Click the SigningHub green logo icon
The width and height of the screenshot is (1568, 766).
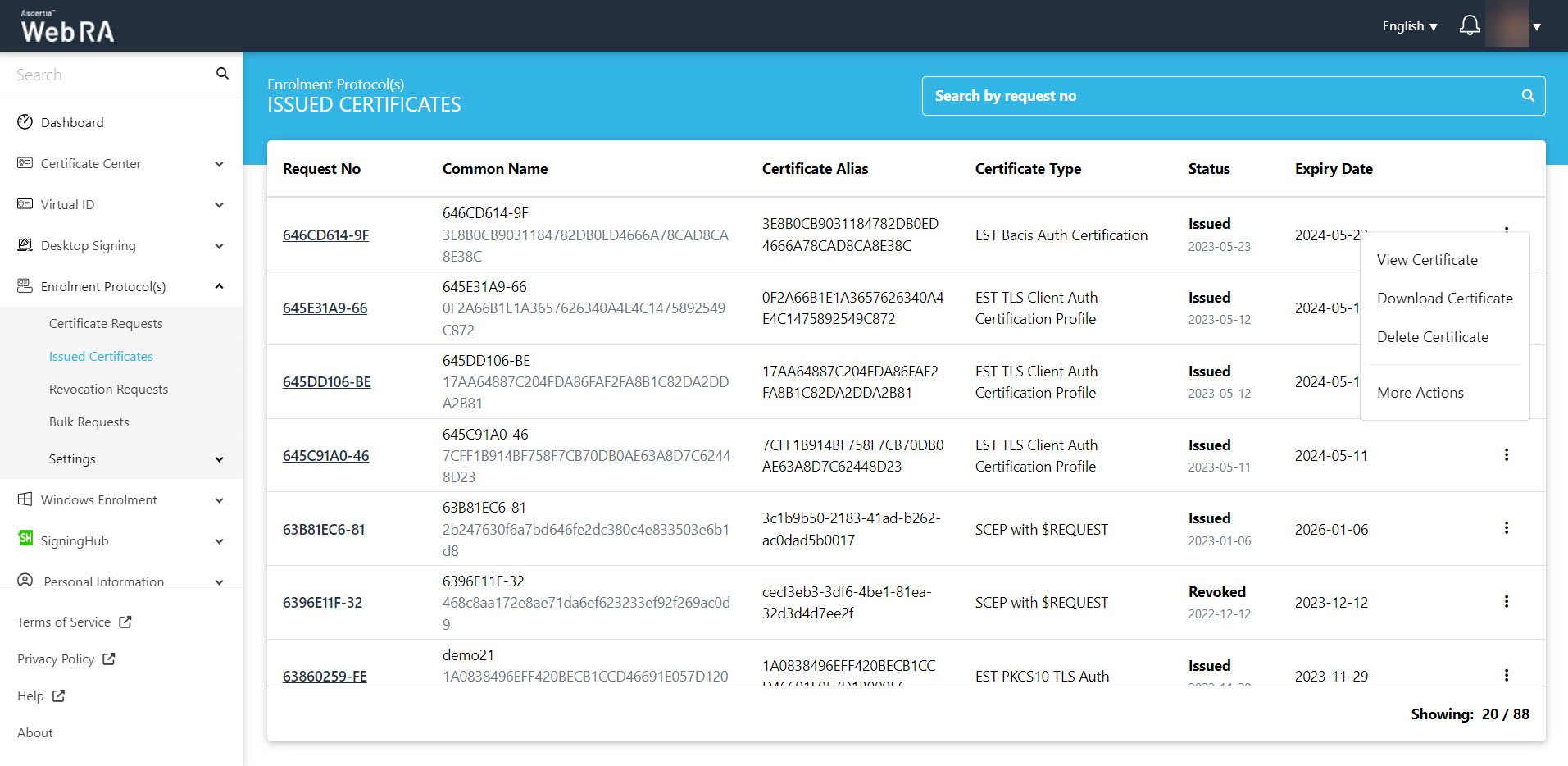coord(25,538)
